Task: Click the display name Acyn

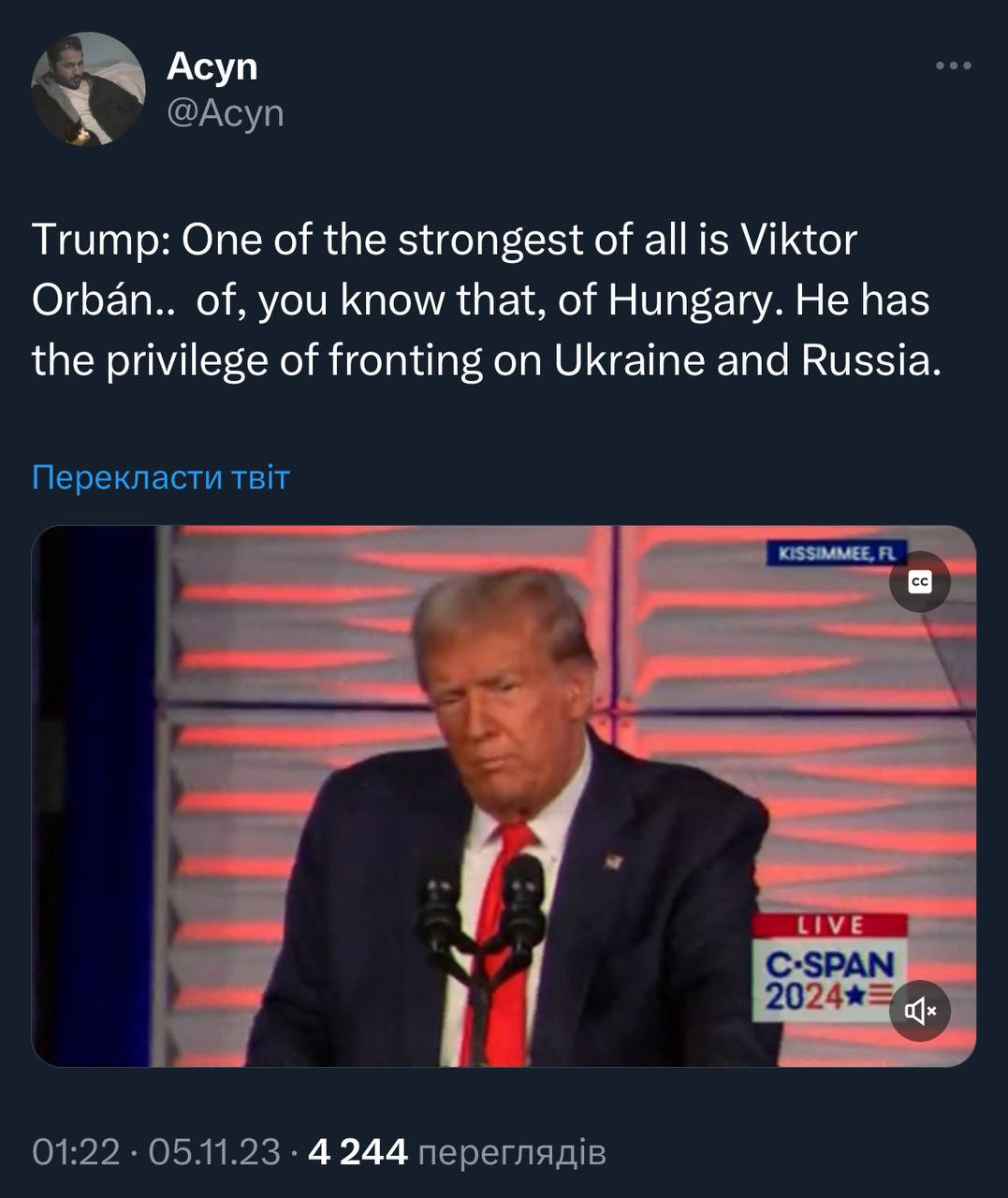Action: pyautogui.click(x=212, y=66)
